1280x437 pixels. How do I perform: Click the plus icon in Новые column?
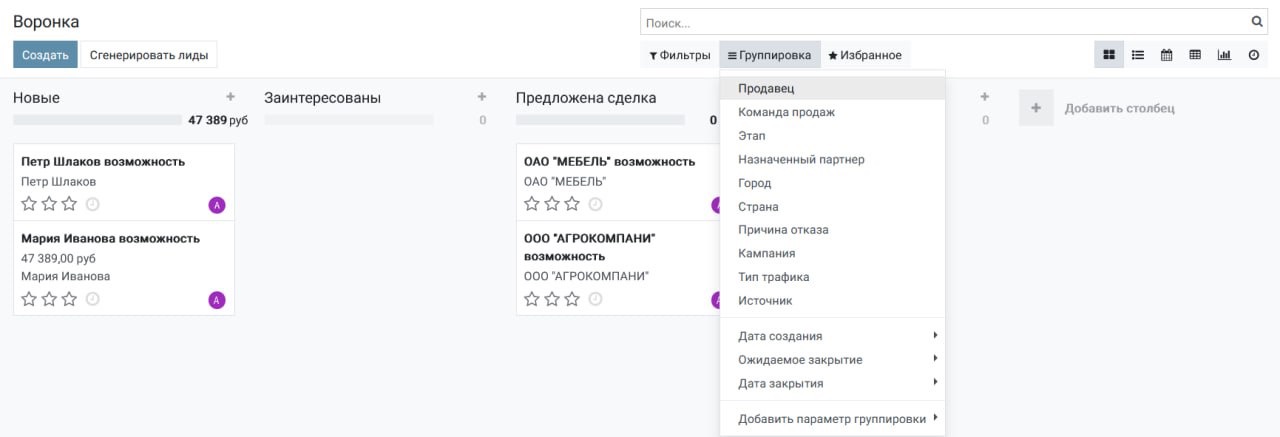230,97
